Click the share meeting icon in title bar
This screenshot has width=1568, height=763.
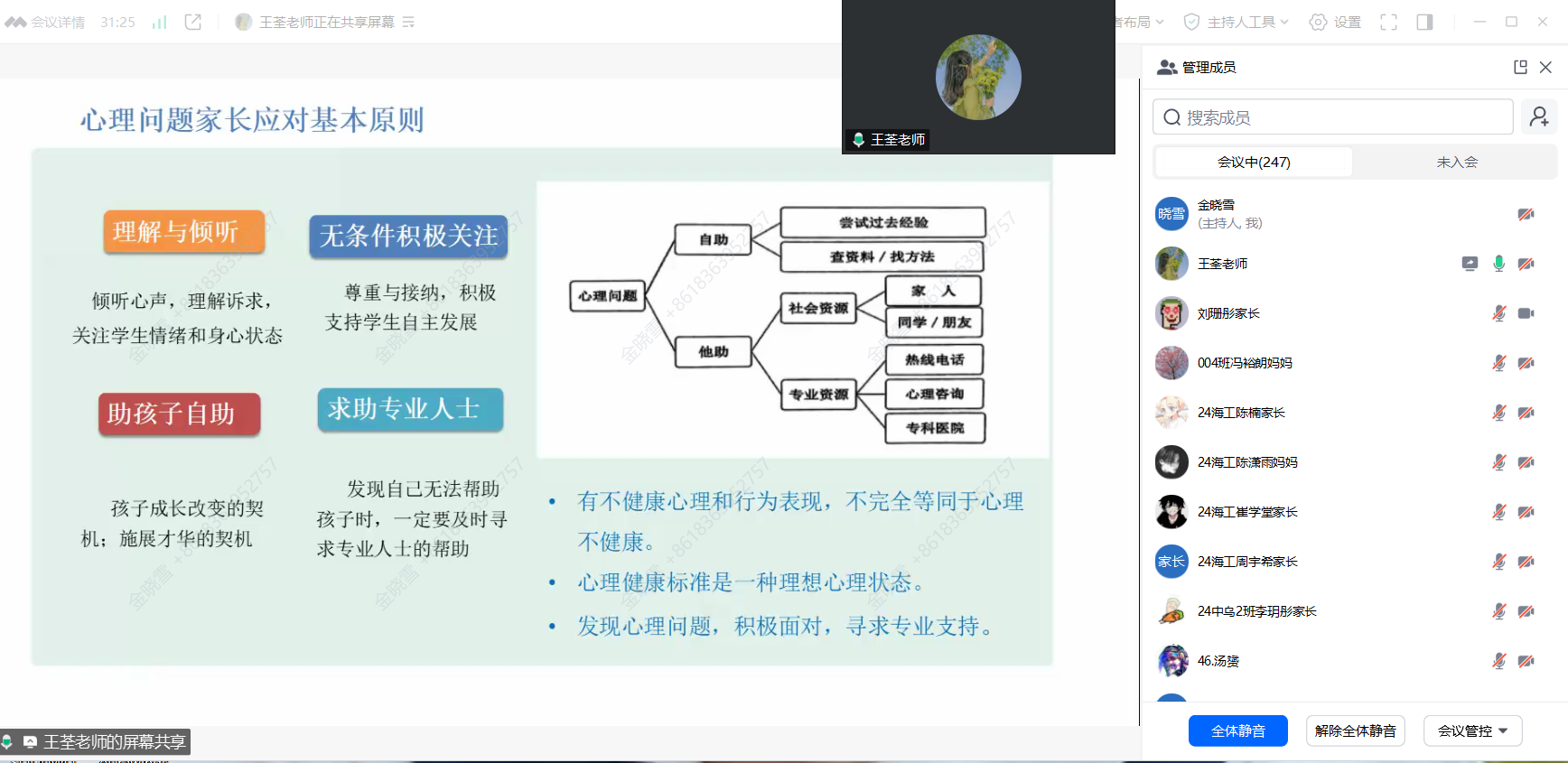coord(193,22)
